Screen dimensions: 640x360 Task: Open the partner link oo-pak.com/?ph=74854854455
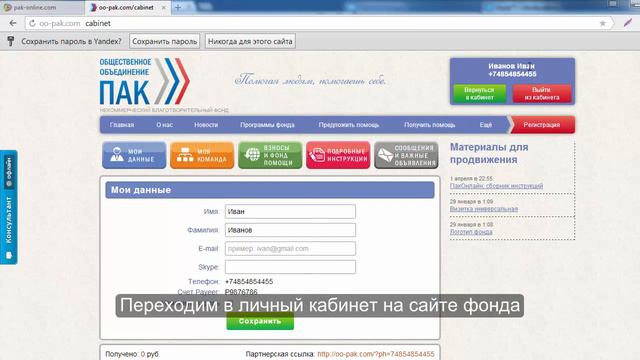pos(376,354)
